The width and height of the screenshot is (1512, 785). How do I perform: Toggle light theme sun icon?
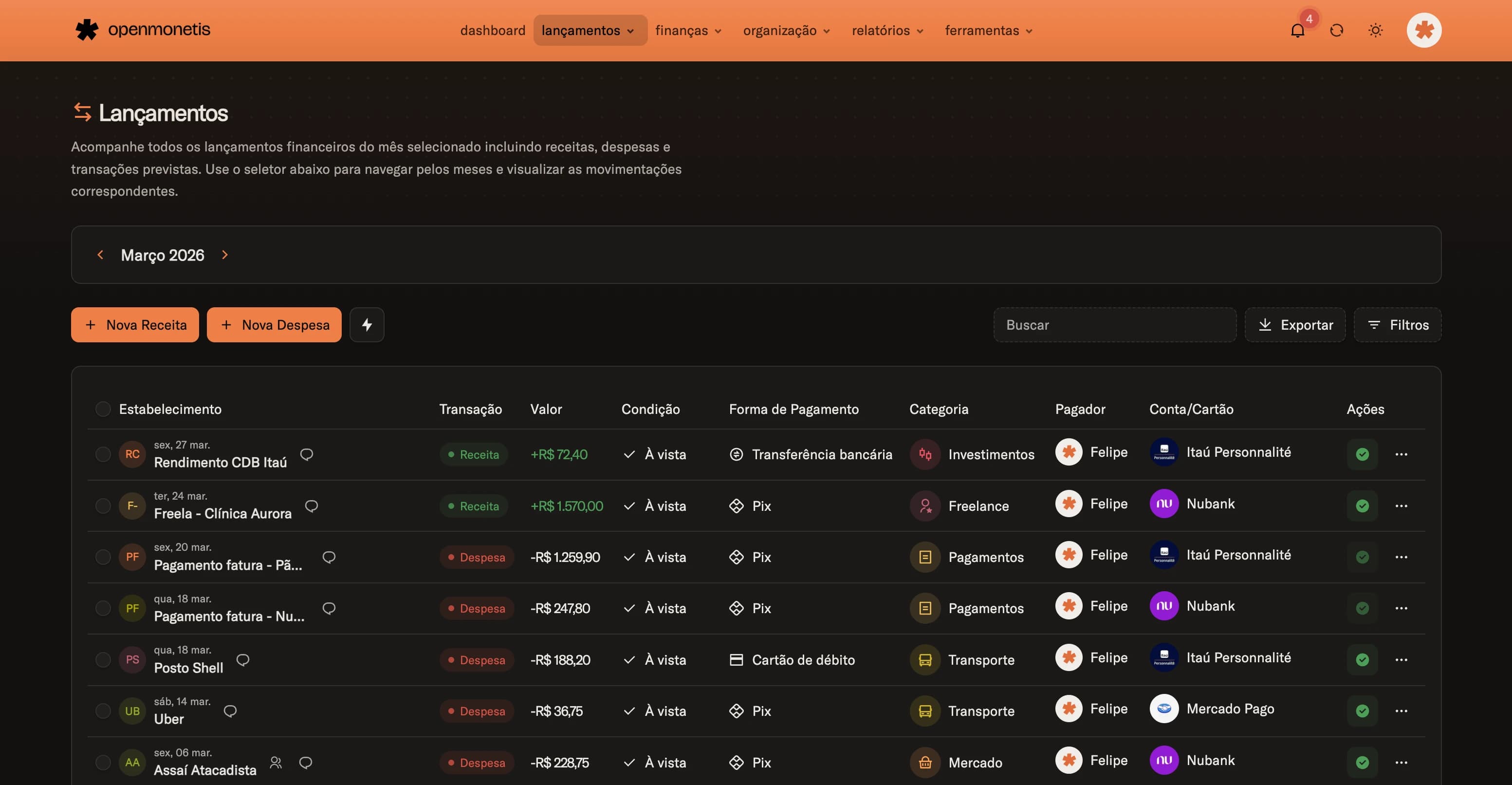(x=1375, y=31)
